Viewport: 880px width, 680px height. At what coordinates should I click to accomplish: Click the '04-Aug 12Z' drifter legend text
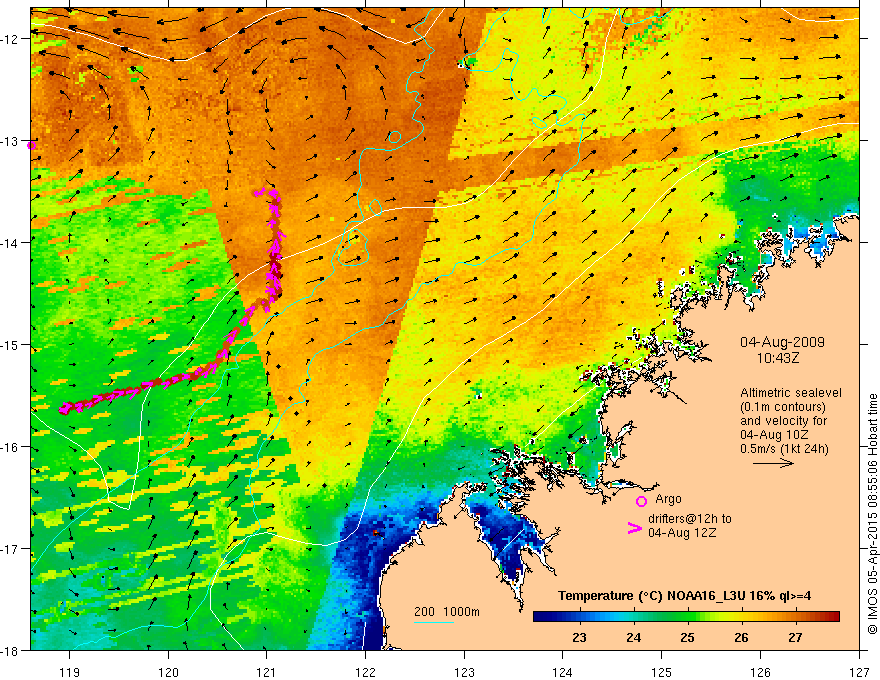[682, 533]
